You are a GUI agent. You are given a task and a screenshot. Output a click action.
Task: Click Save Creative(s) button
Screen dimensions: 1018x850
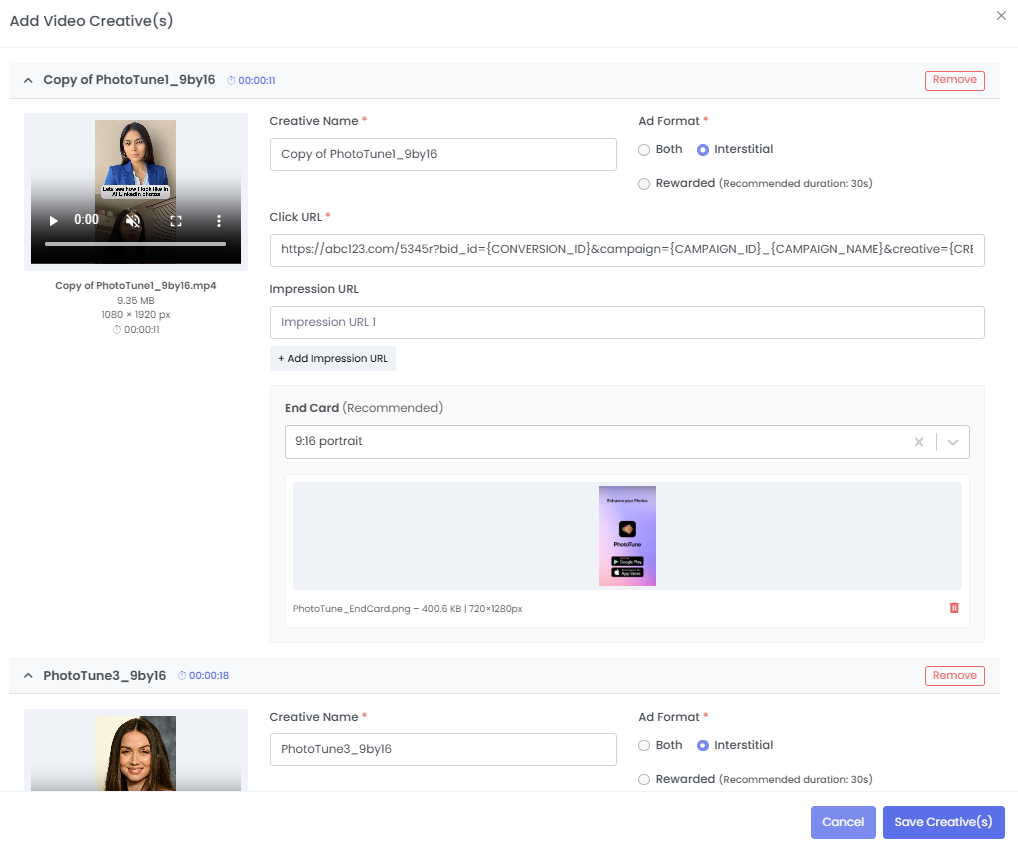coord(943,822)
